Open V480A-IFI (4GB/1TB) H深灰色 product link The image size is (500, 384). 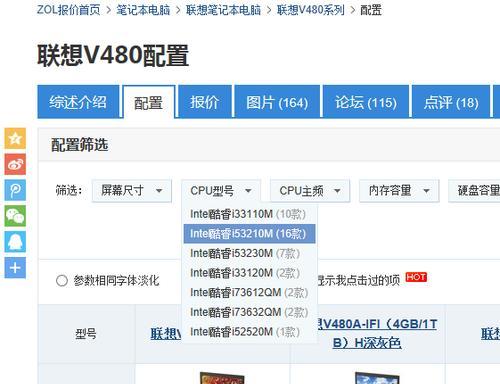pyautogui.click(x=377, y=333)
